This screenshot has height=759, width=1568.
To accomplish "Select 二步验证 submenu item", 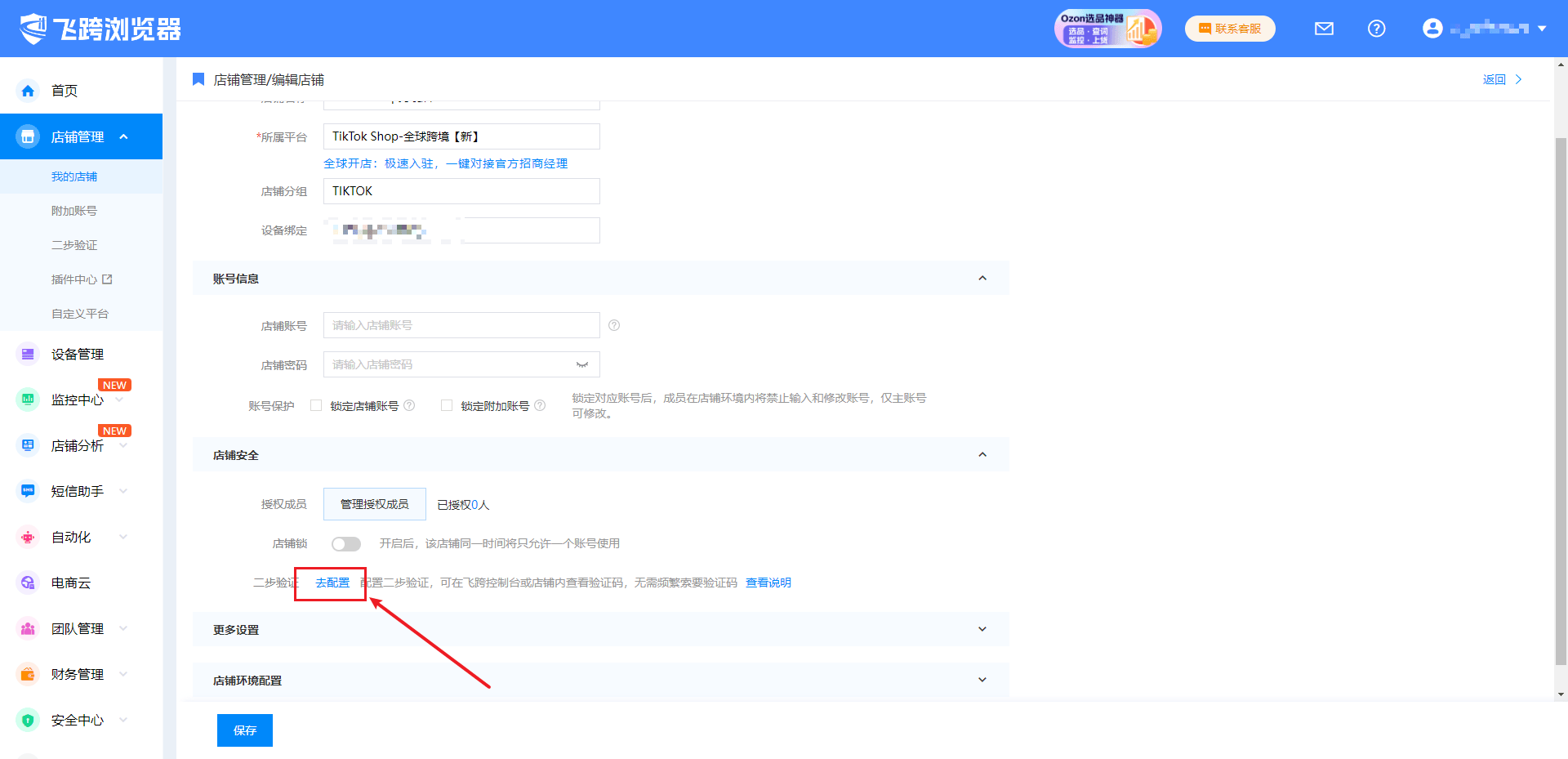I will pos(74,245).
